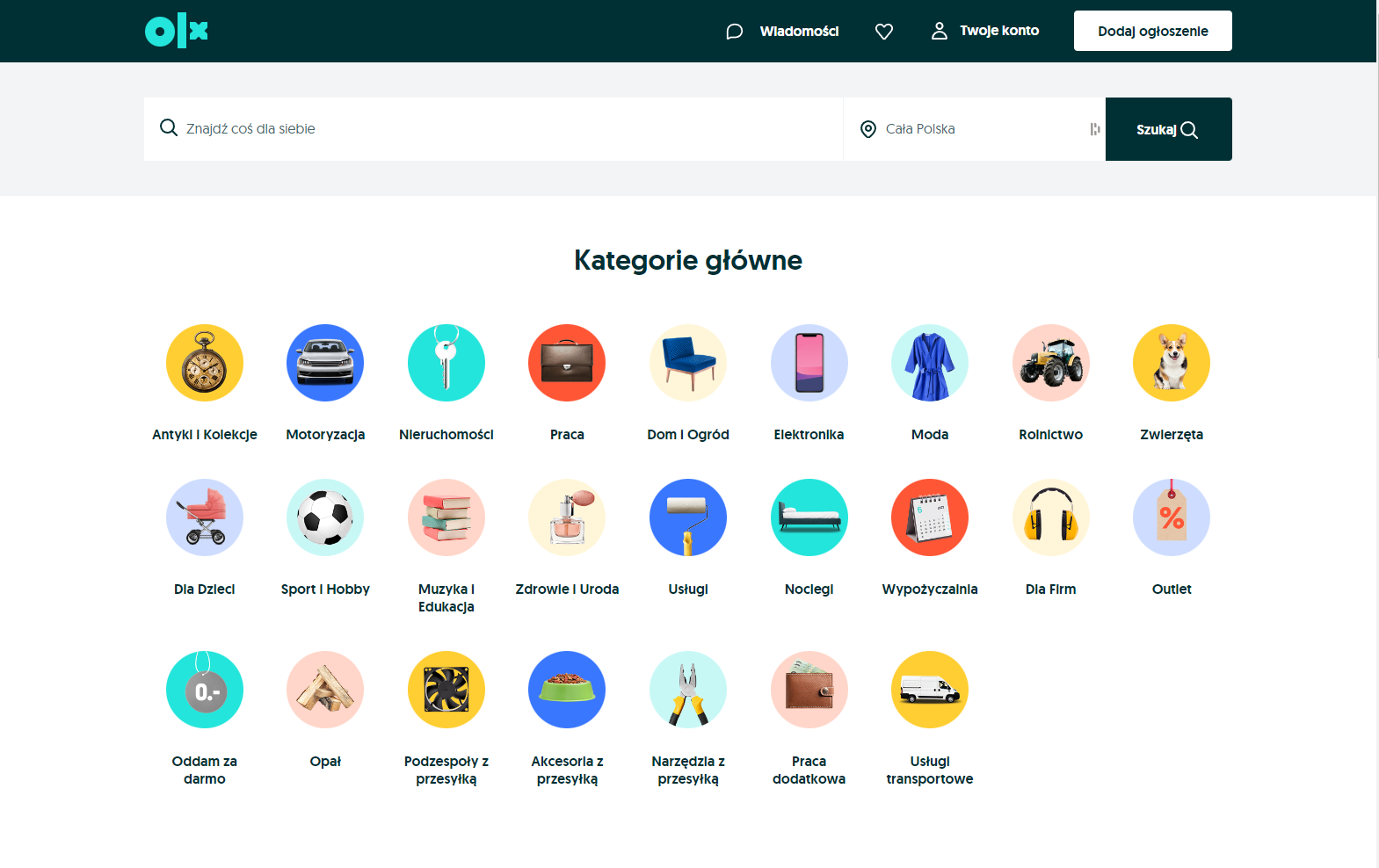Choose the Podzespoły z przesyłką fan icon
The image size is (1379, 868).
tap(446, 690)
